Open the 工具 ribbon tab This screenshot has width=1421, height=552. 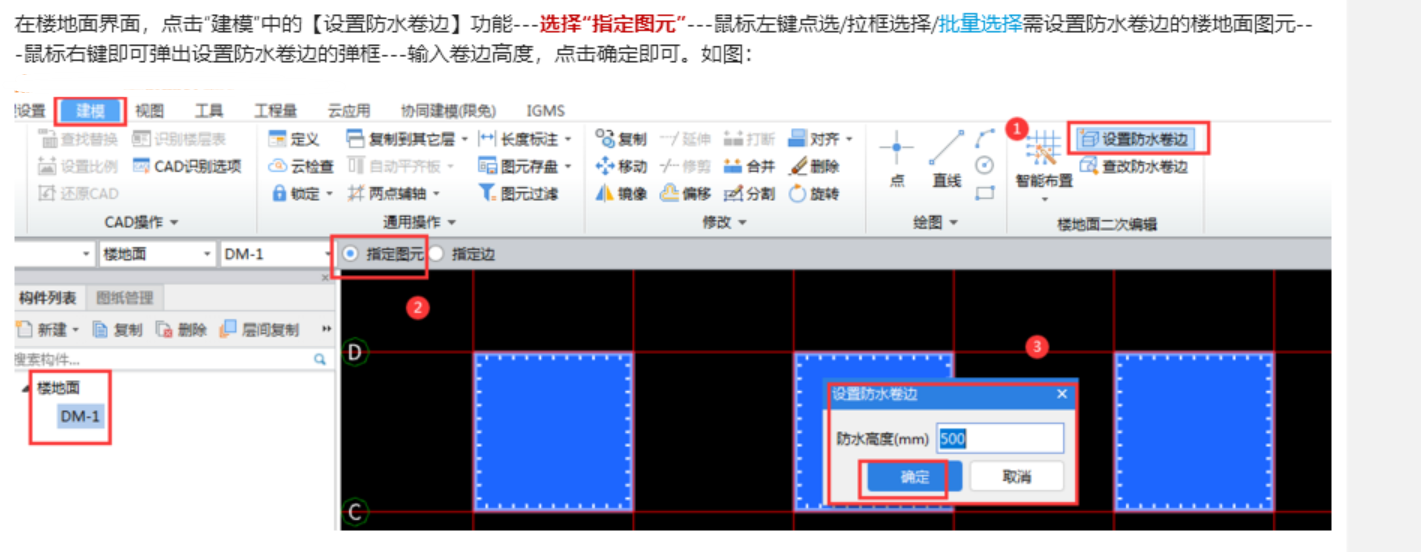[x=208, y=111]
